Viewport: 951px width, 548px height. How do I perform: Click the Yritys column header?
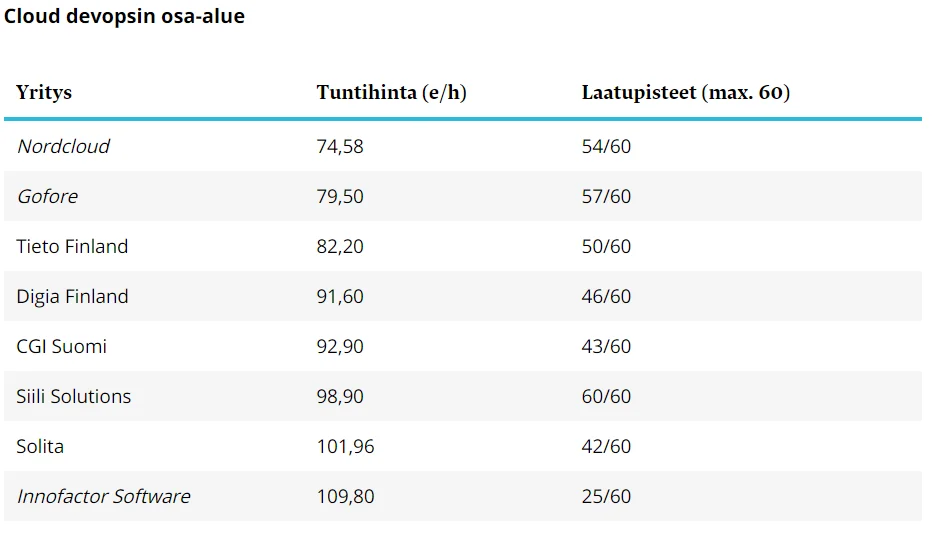44,93
